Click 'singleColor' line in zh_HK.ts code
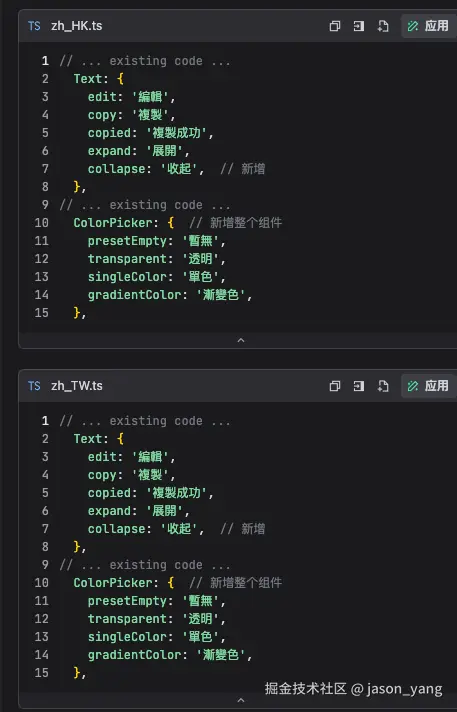The width and height of the screenshot is (457, 712). coord(157,277)
